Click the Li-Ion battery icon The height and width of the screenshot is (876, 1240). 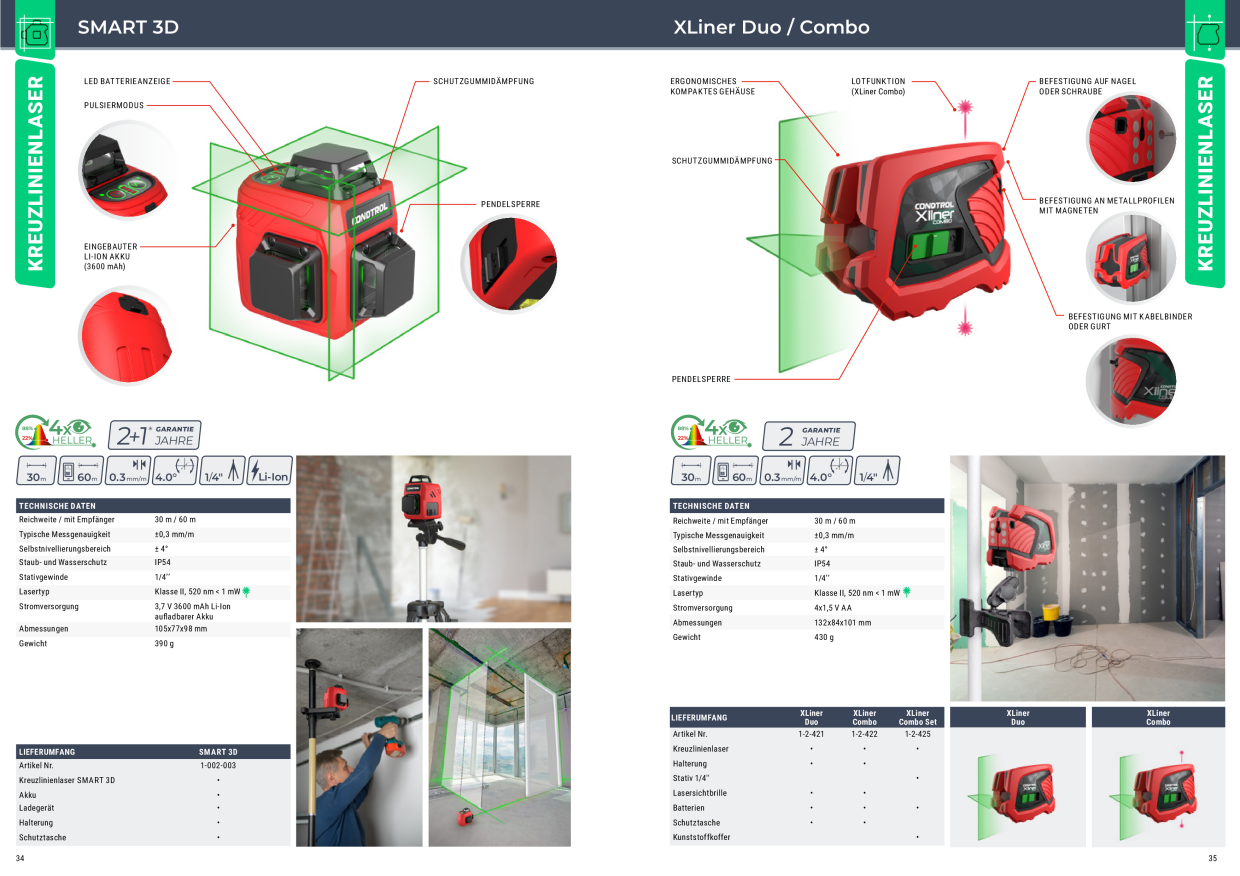pos(269,470)
